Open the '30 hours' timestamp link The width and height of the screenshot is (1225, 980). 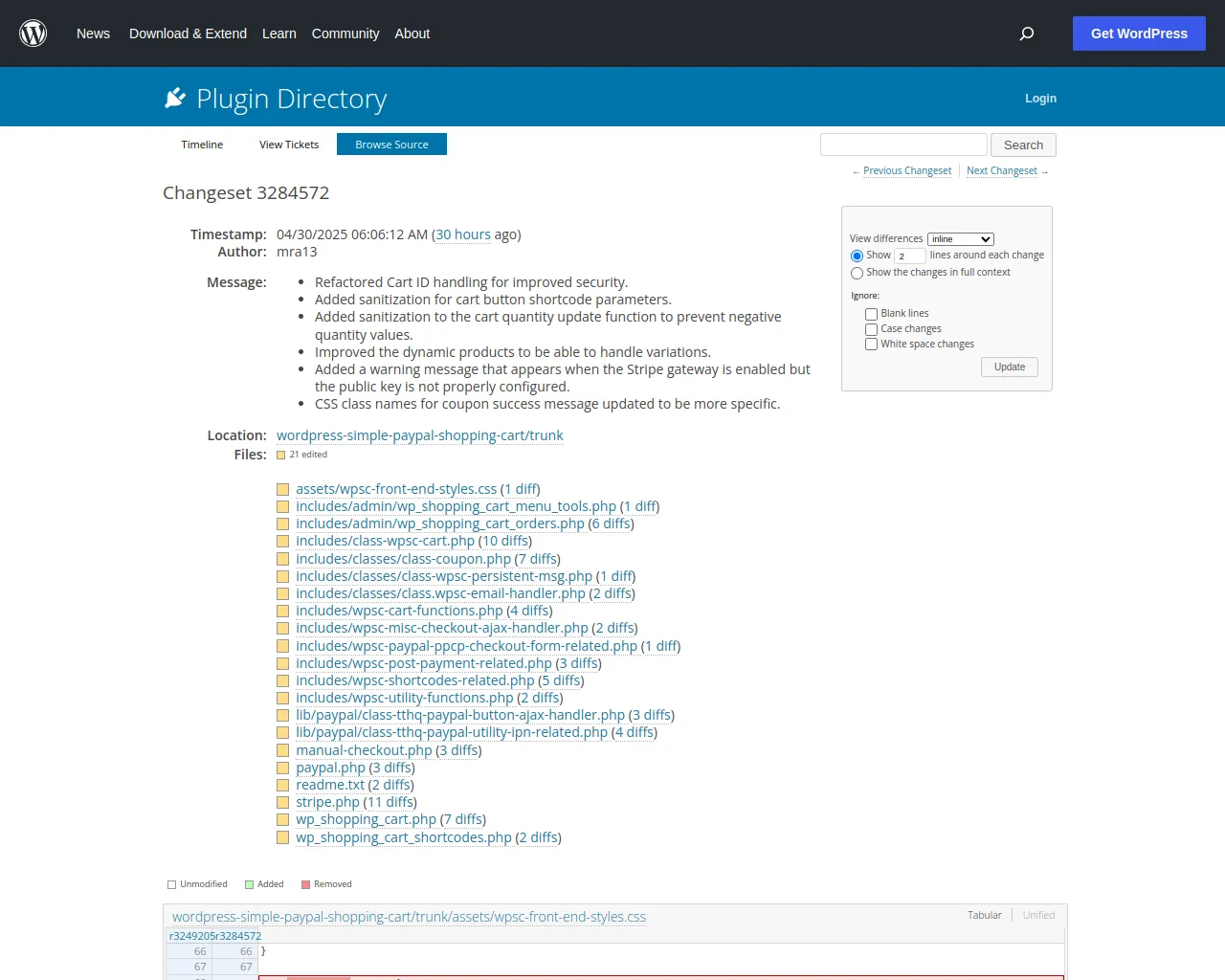tap(463, 234)
